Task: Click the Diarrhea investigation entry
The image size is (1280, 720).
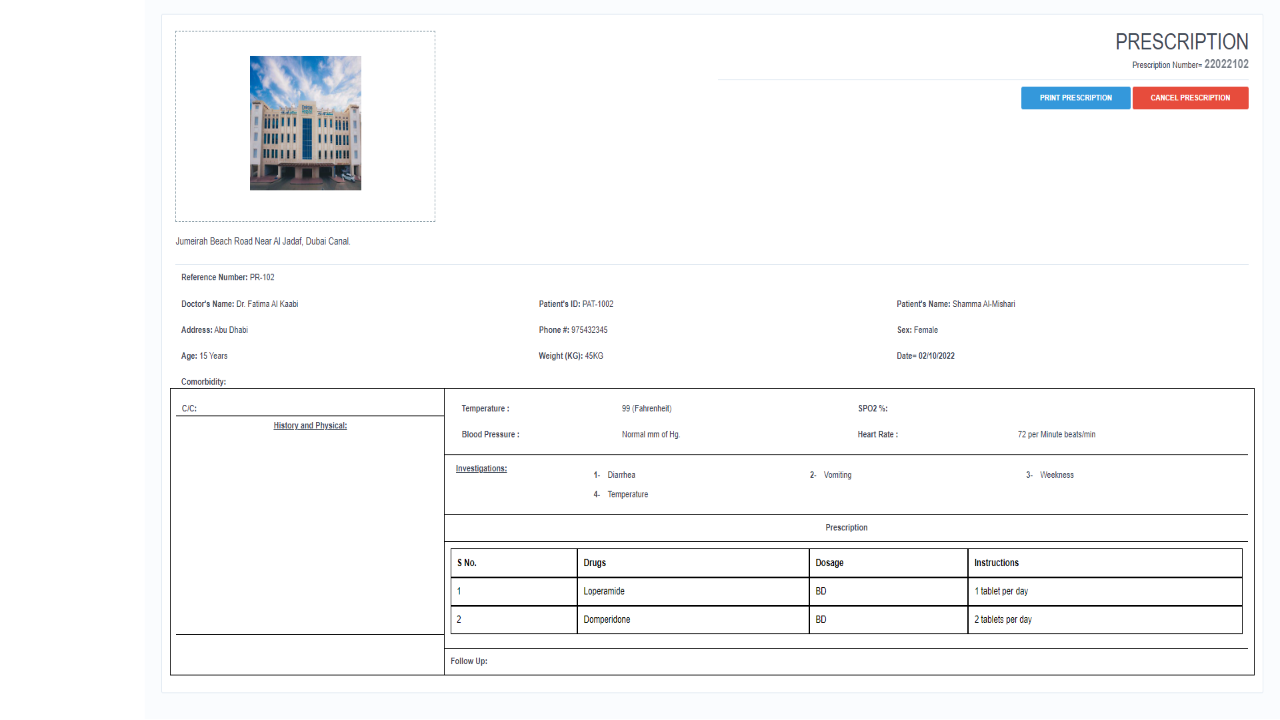Action: coord(622,474)
